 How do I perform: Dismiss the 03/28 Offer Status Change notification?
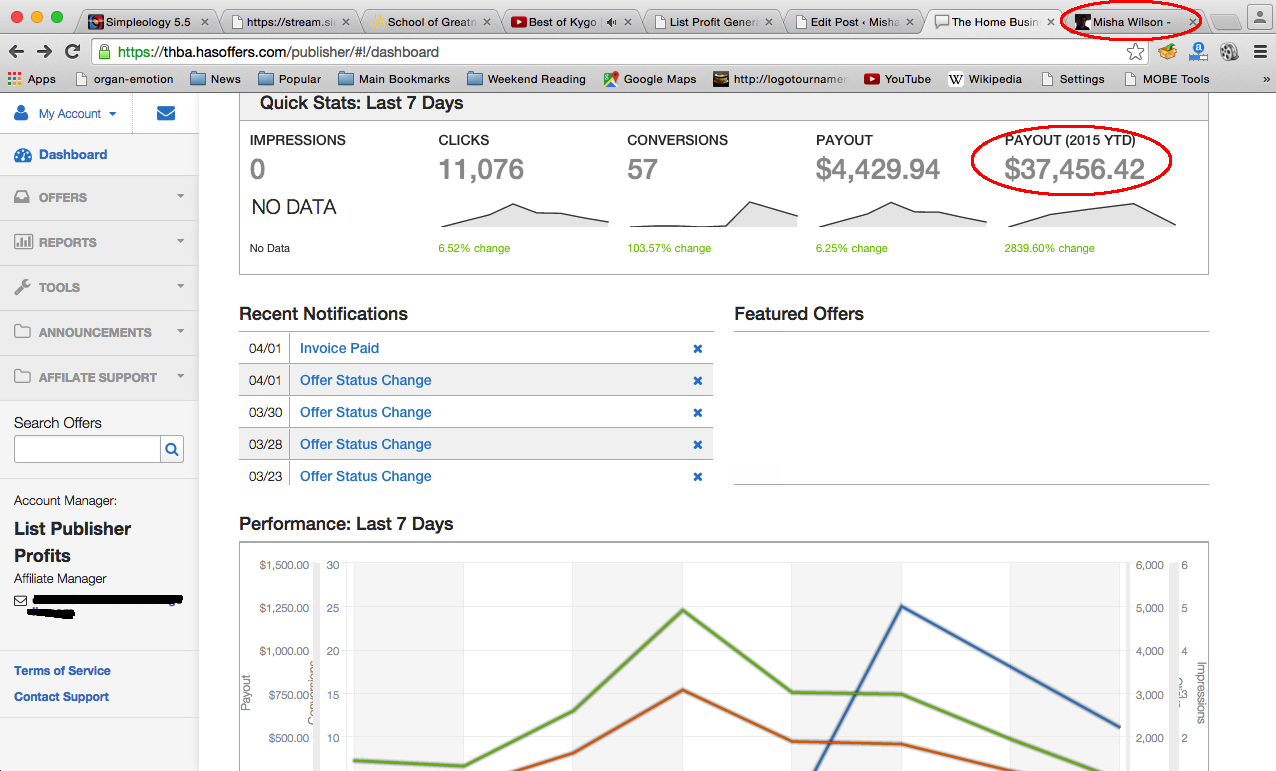point(698,444)
